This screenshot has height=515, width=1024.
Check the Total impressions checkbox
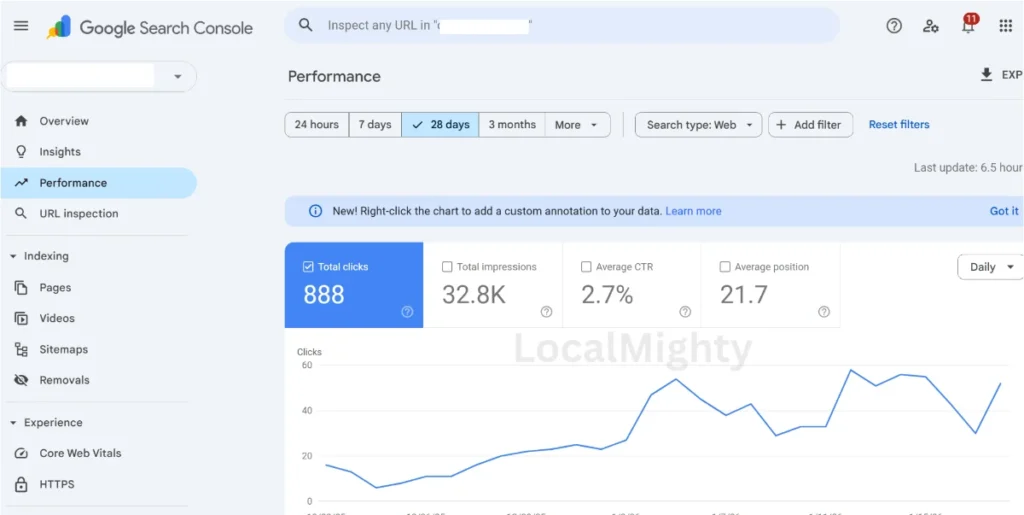447,266
